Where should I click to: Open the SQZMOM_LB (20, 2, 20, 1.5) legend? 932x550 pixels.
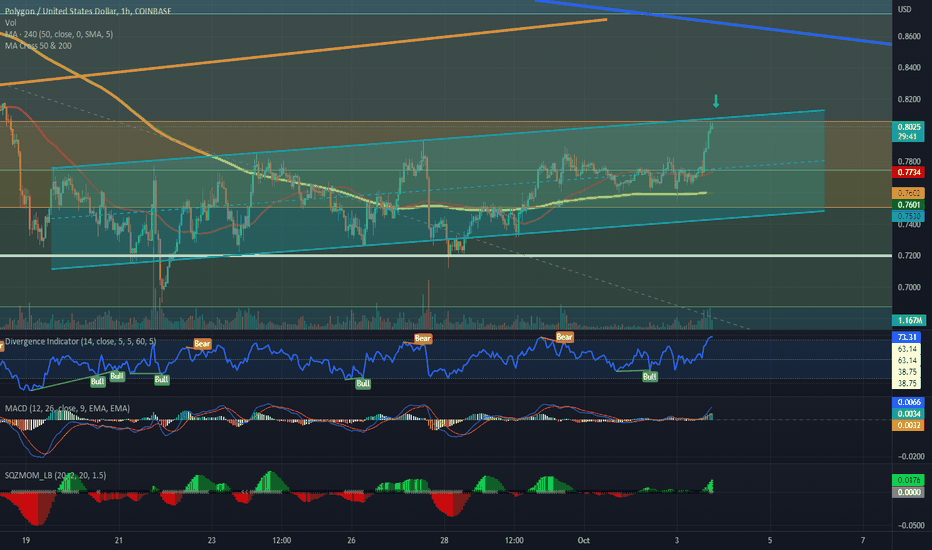tap(56, 476)
